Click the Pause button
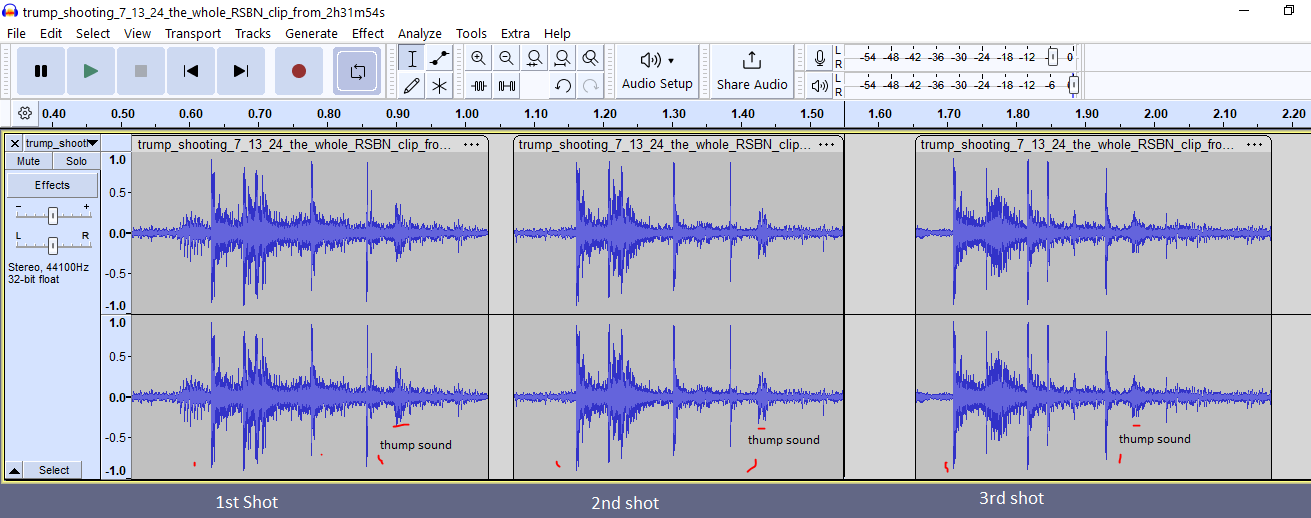1311x518 pixels. click(x=41, y=71)
